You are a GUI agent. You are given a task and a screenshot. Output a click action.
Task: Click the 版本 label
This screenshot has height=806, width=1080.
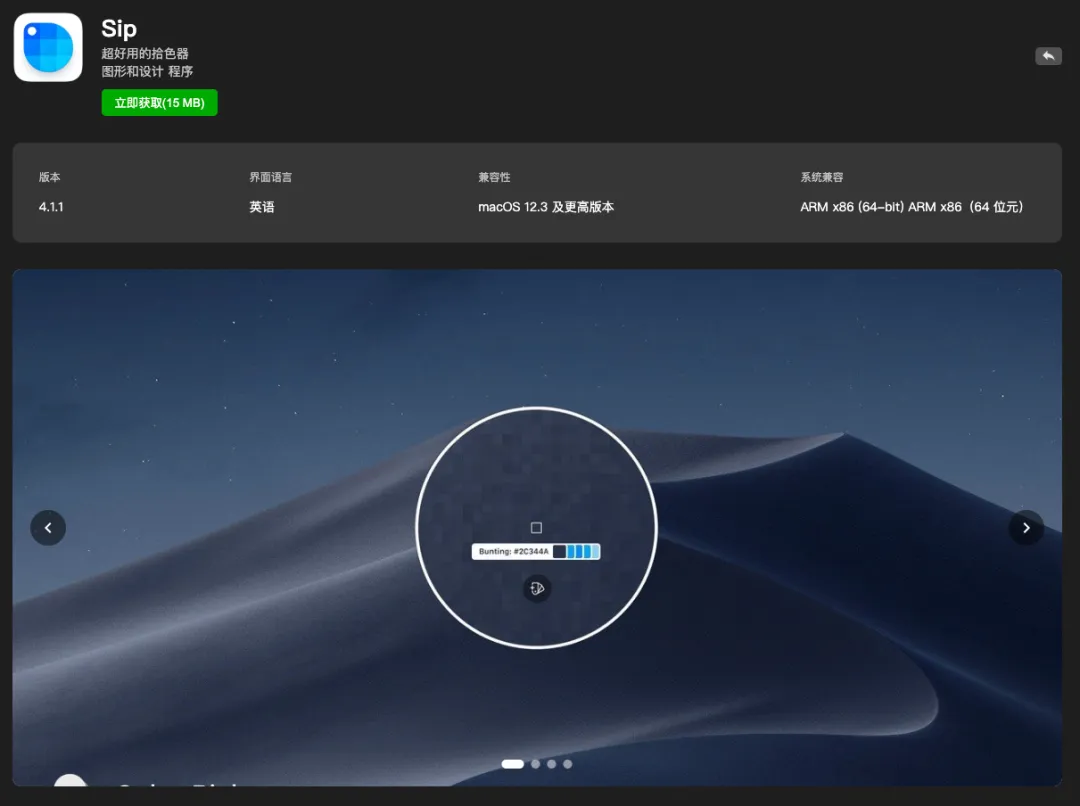[50, 177]
